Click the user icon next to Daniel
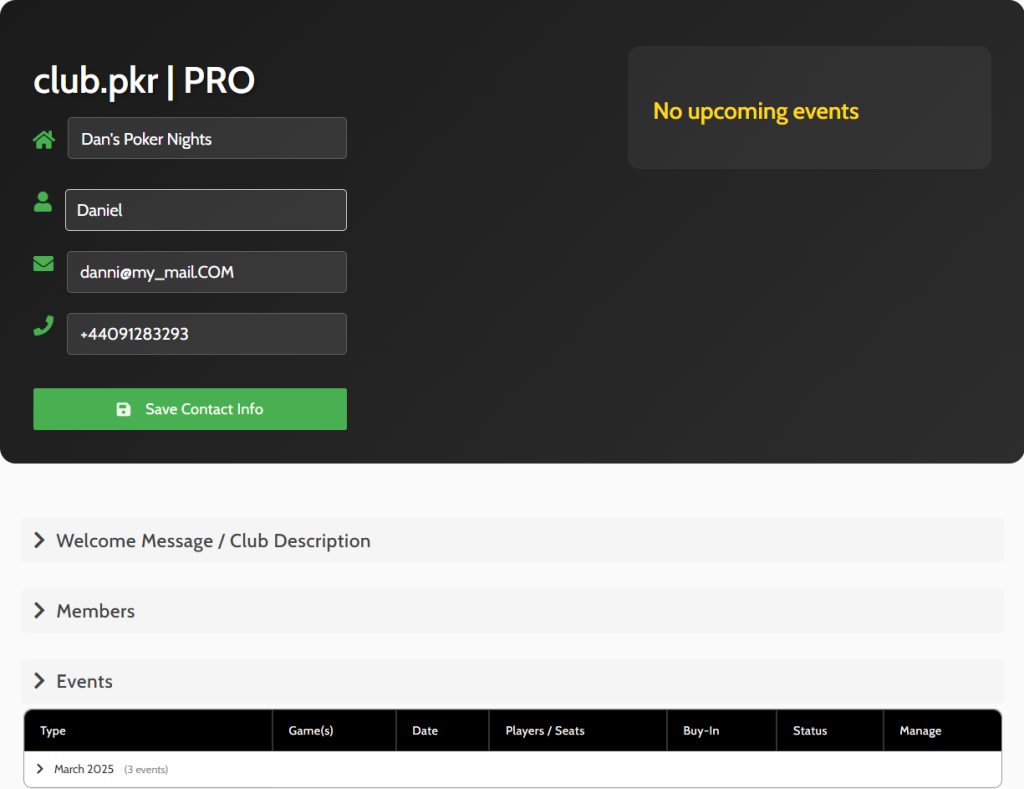The width and height of the screenshot is (1024, 789). coord(43,202)
